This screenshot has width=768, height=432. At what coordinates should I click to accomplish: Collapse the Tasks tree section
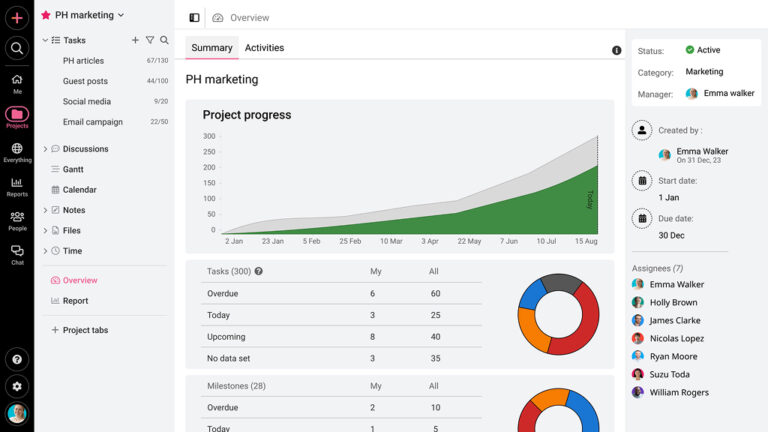pos(45,40)
